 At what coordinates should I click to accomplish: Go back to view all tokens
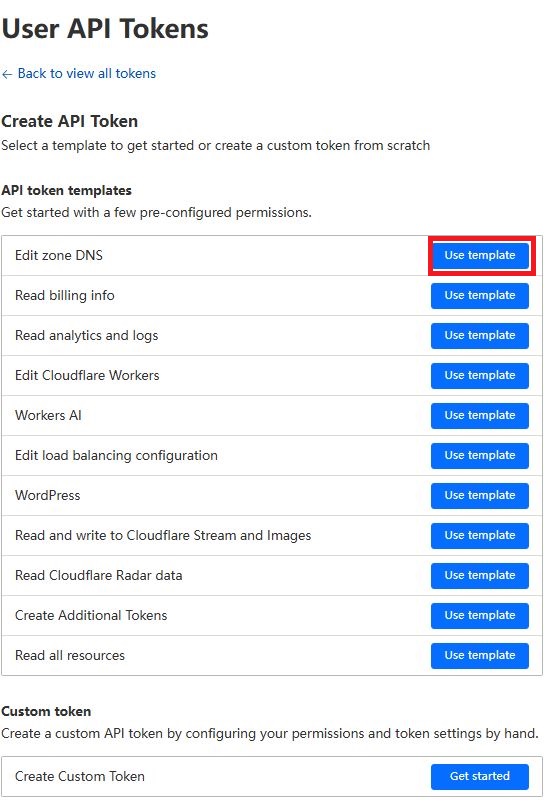pyautogui.click(x=87, y=73)
